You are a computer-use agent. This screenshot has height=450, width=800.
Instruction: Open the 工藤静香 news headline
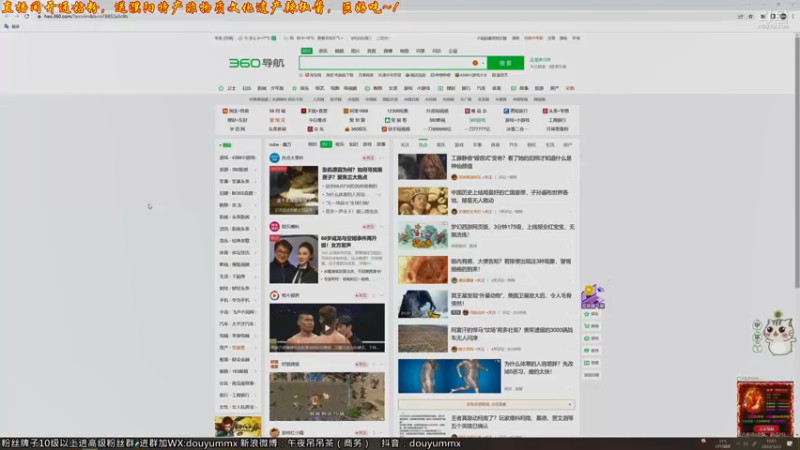pyautogui.click(x=511, y=162)
